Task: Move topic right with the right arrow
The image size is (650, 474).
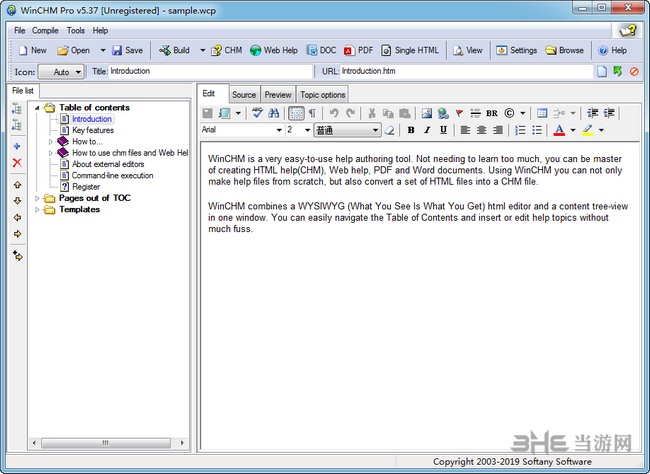Action: click(x=17, y=234)
